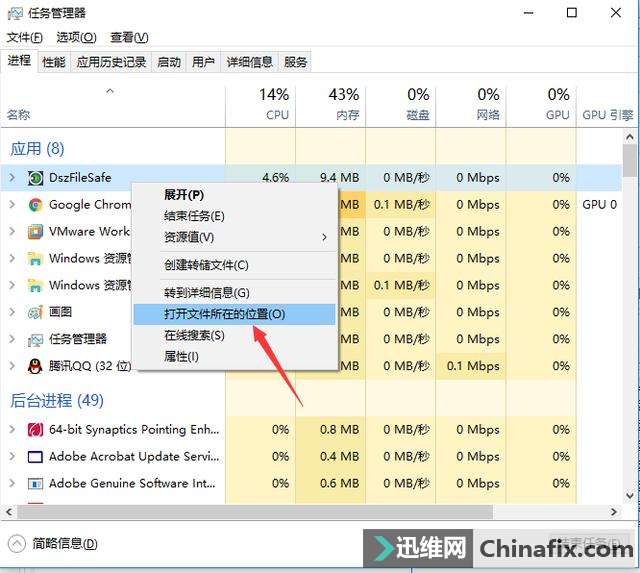Sort by the 名称 column header
Viewport: 640px width, 573px height.
pos(113,104)
